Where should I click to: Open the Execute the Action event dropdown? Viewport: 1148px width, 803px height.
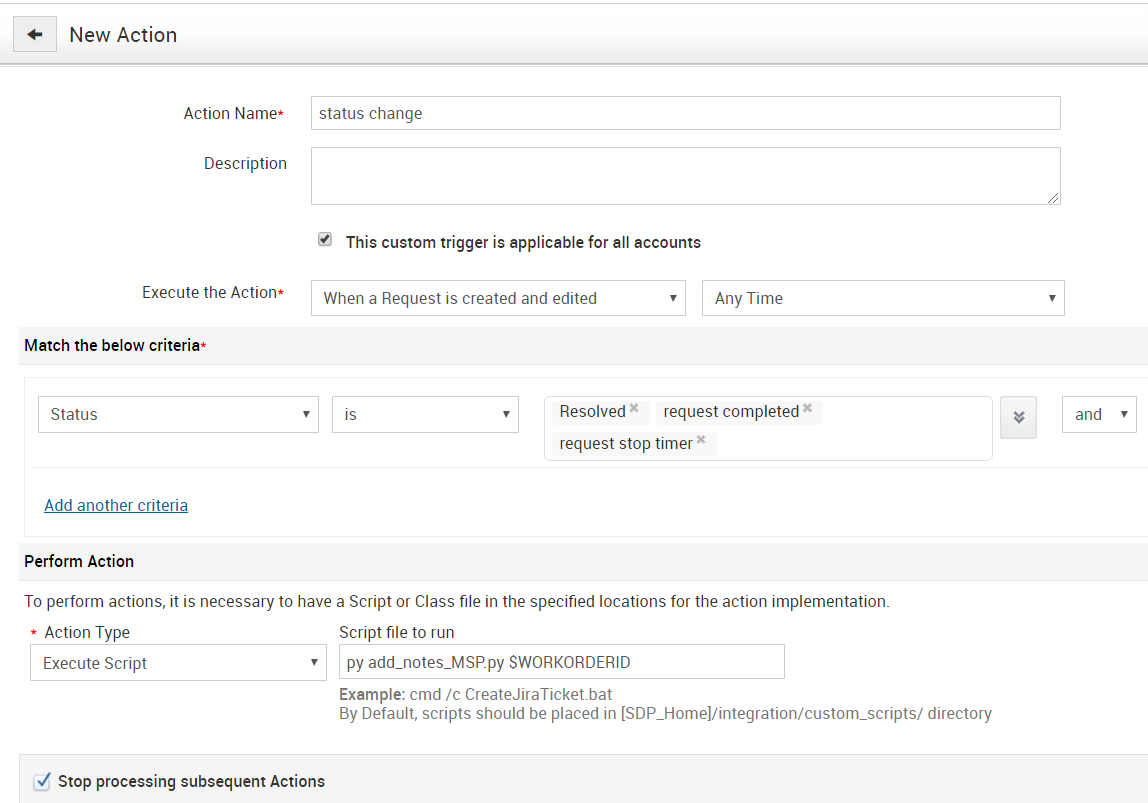498,298
